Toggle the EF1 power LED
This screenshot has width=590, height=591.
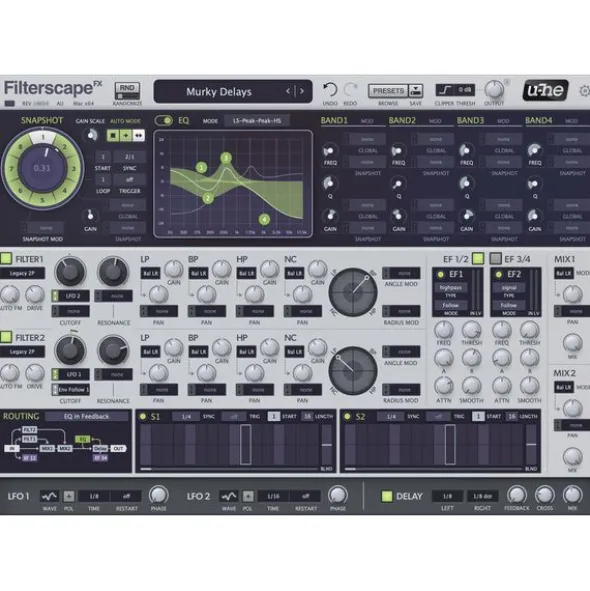click(440, 275)
